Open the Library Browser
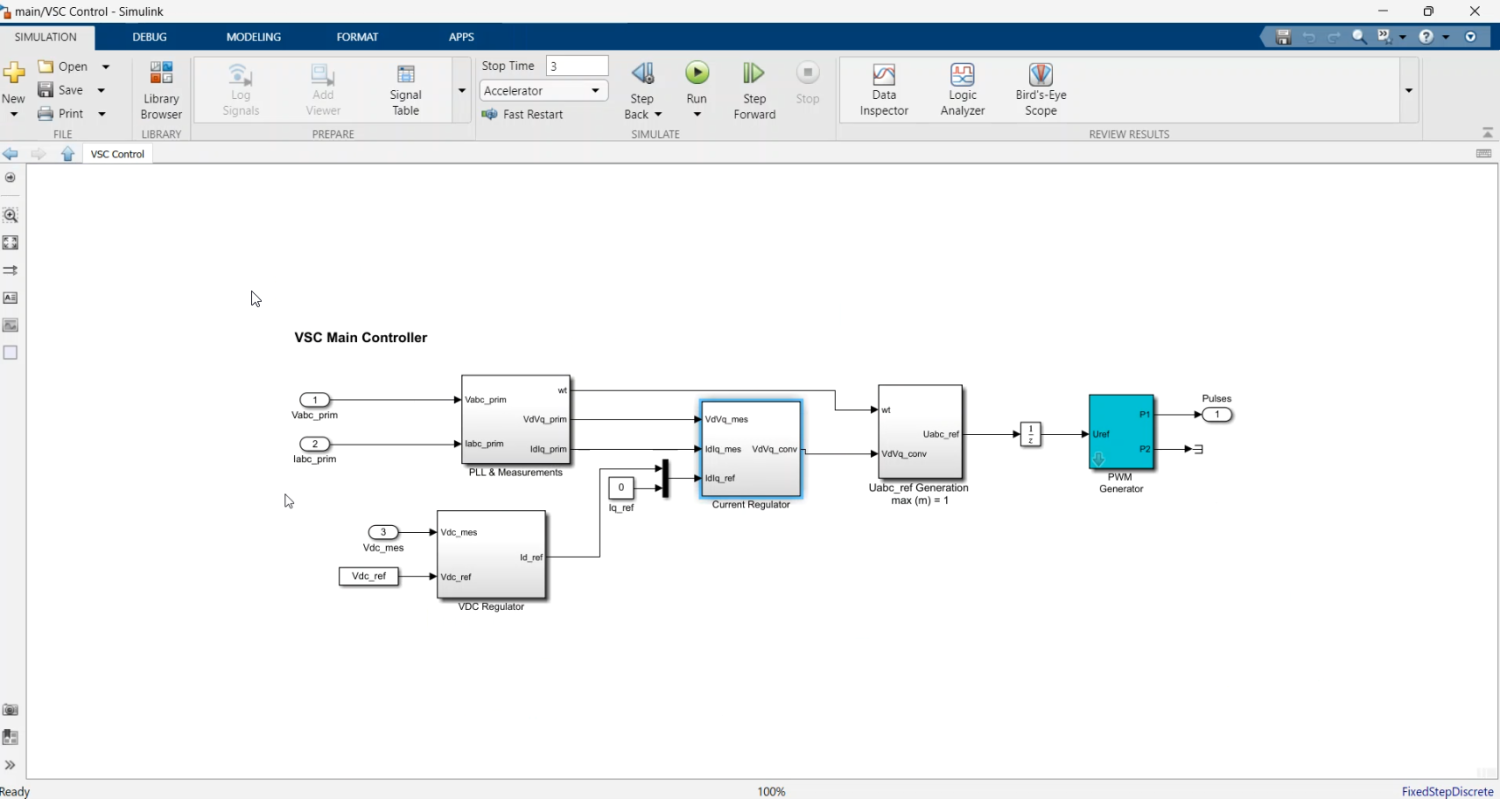Viewport: 1500px width, 799px height. pos(161,90)
